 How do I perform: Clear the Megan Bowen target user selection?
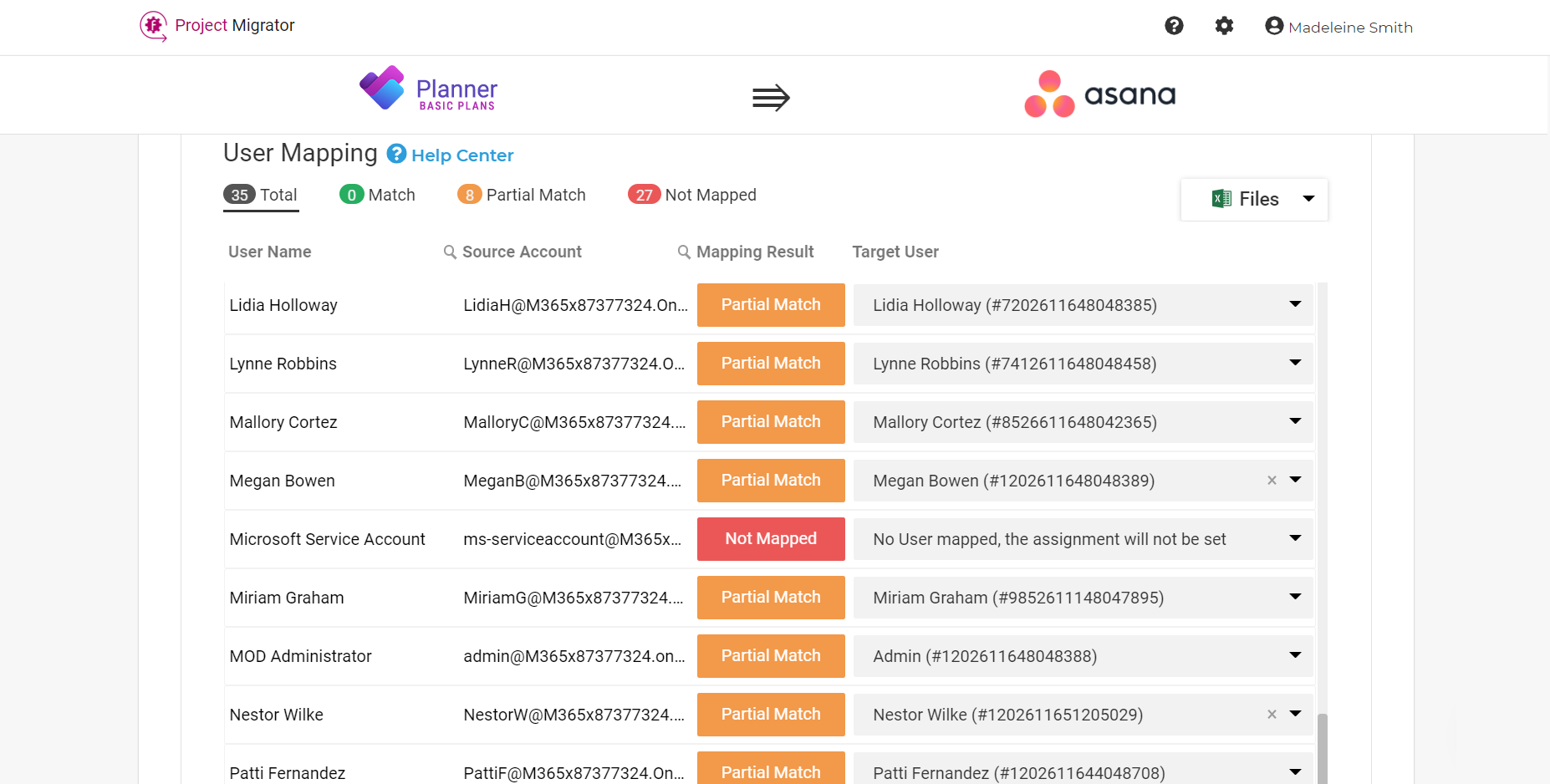(x=1272, y=481)
